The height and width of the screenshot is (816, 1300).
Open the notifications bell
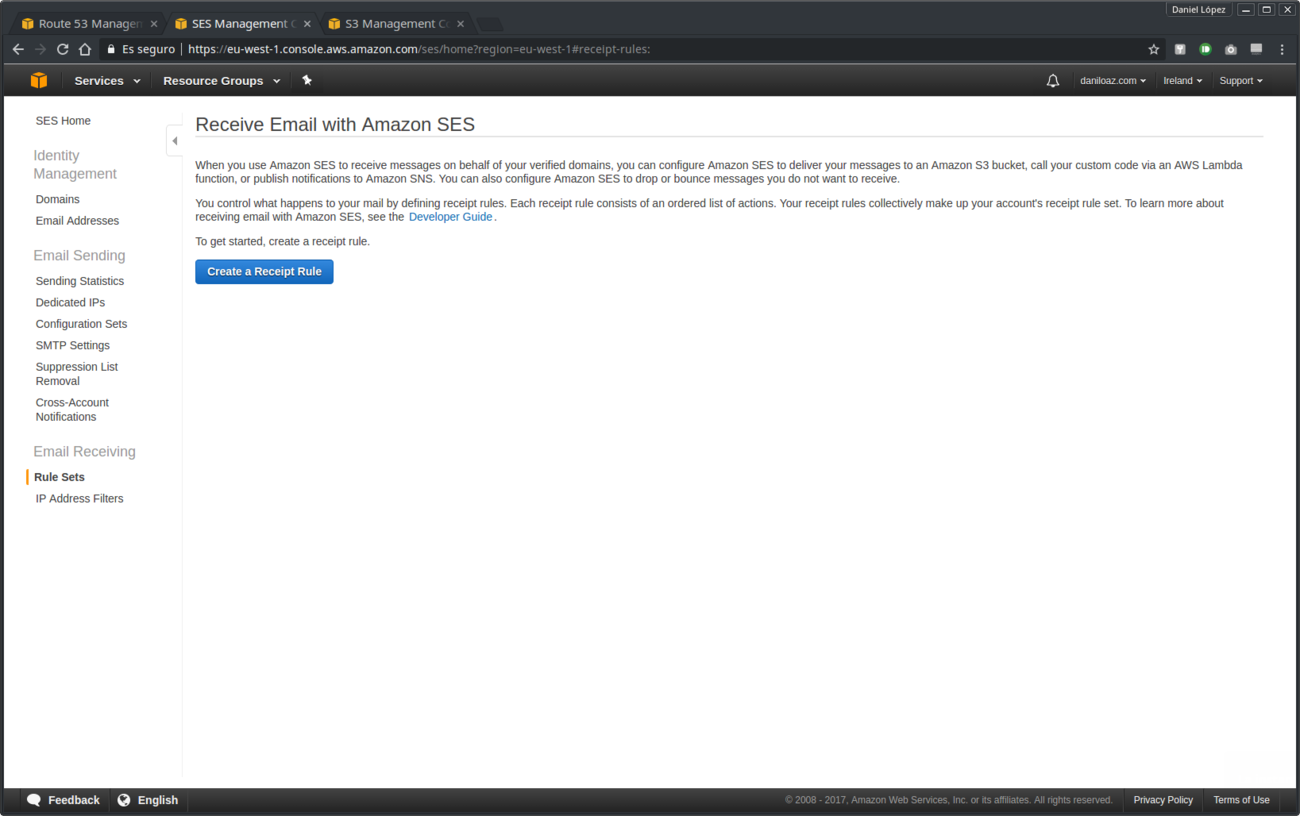[1052, 80]
